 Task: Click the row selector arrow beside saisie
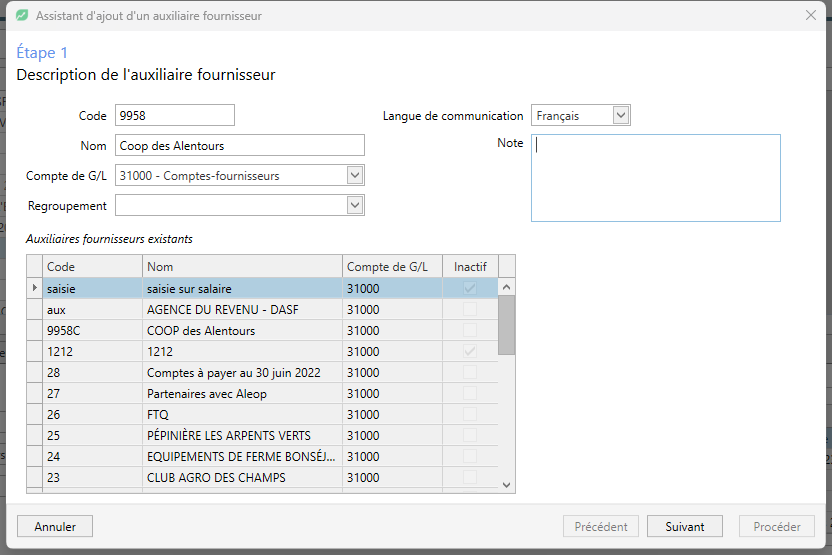tap(34, 288)
